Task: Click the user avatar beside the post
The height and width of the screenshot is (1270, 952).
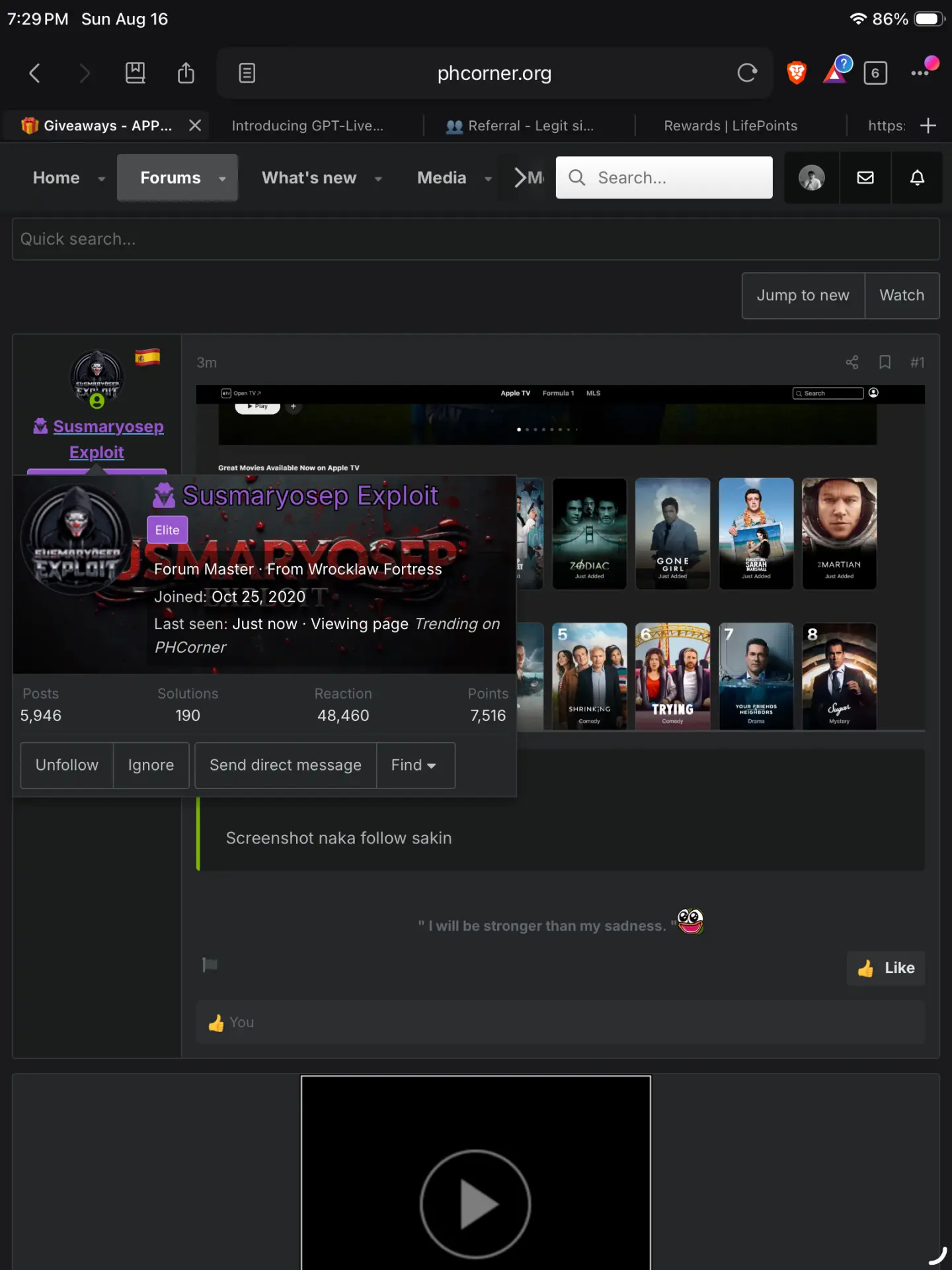Action: click(97, 378)
